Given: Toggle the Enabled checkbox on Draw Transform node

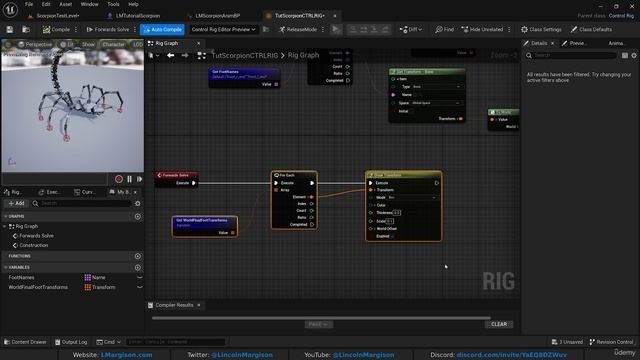Looking at the screenshot, I should pyautogui.click(x=393, y=236).
